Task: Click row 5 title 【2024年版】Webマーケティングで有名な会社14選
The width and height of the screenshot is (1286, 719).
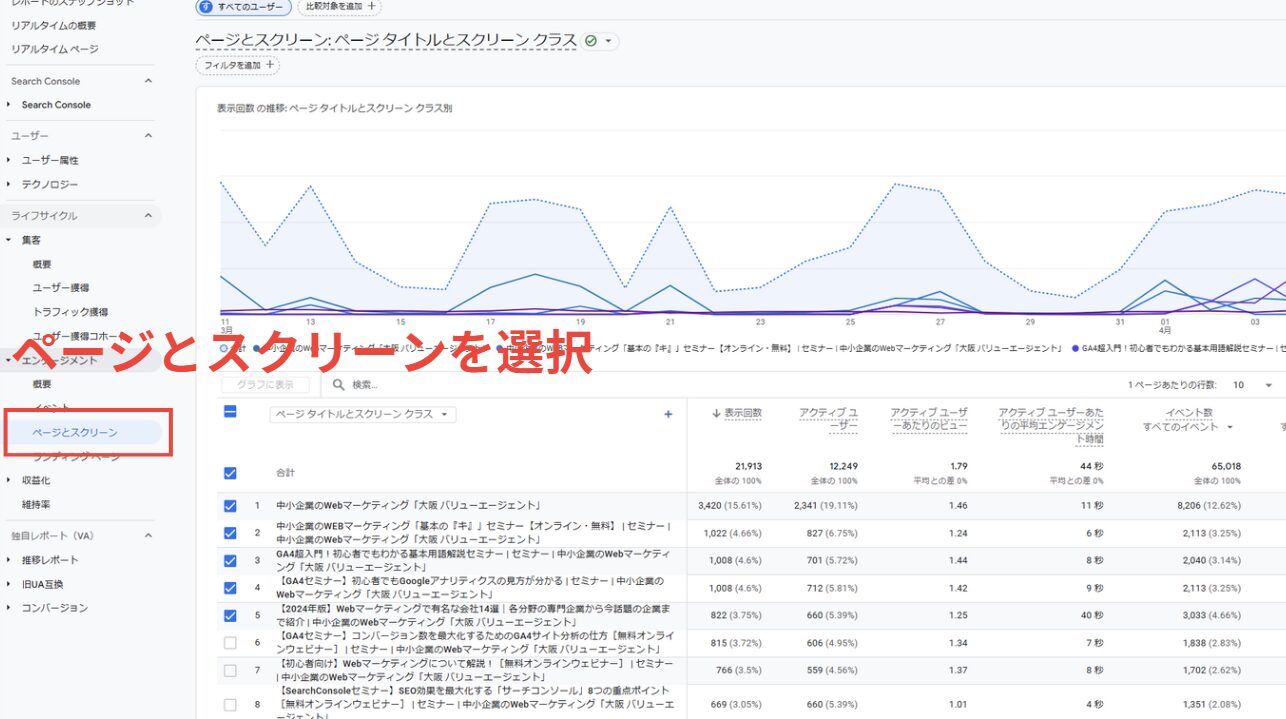Action: (472, 615)
